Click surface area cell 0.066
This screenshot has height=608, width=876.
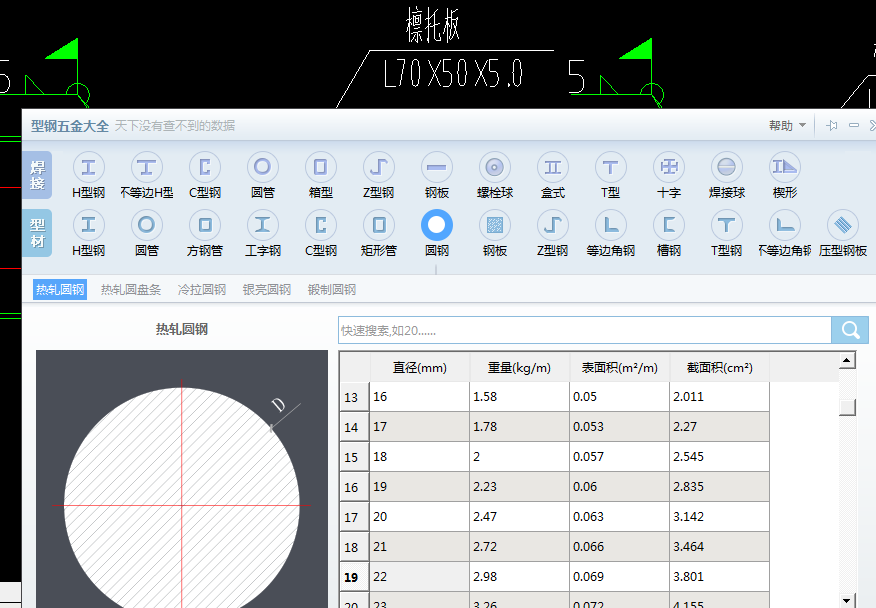coord(620,547)
